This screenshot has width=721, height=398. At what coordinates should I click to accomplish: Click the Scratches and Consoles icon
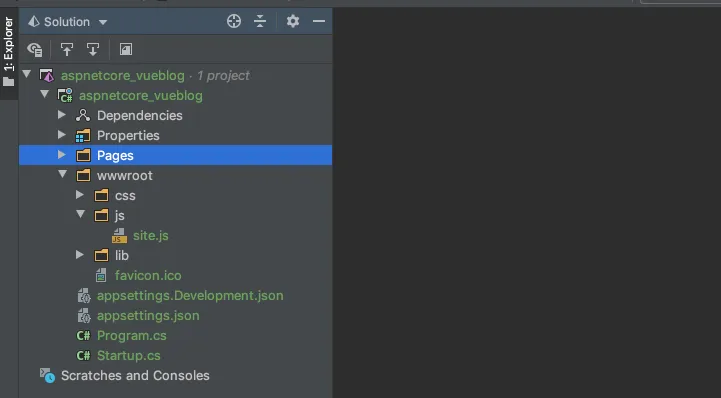click(x=47, y=375)
